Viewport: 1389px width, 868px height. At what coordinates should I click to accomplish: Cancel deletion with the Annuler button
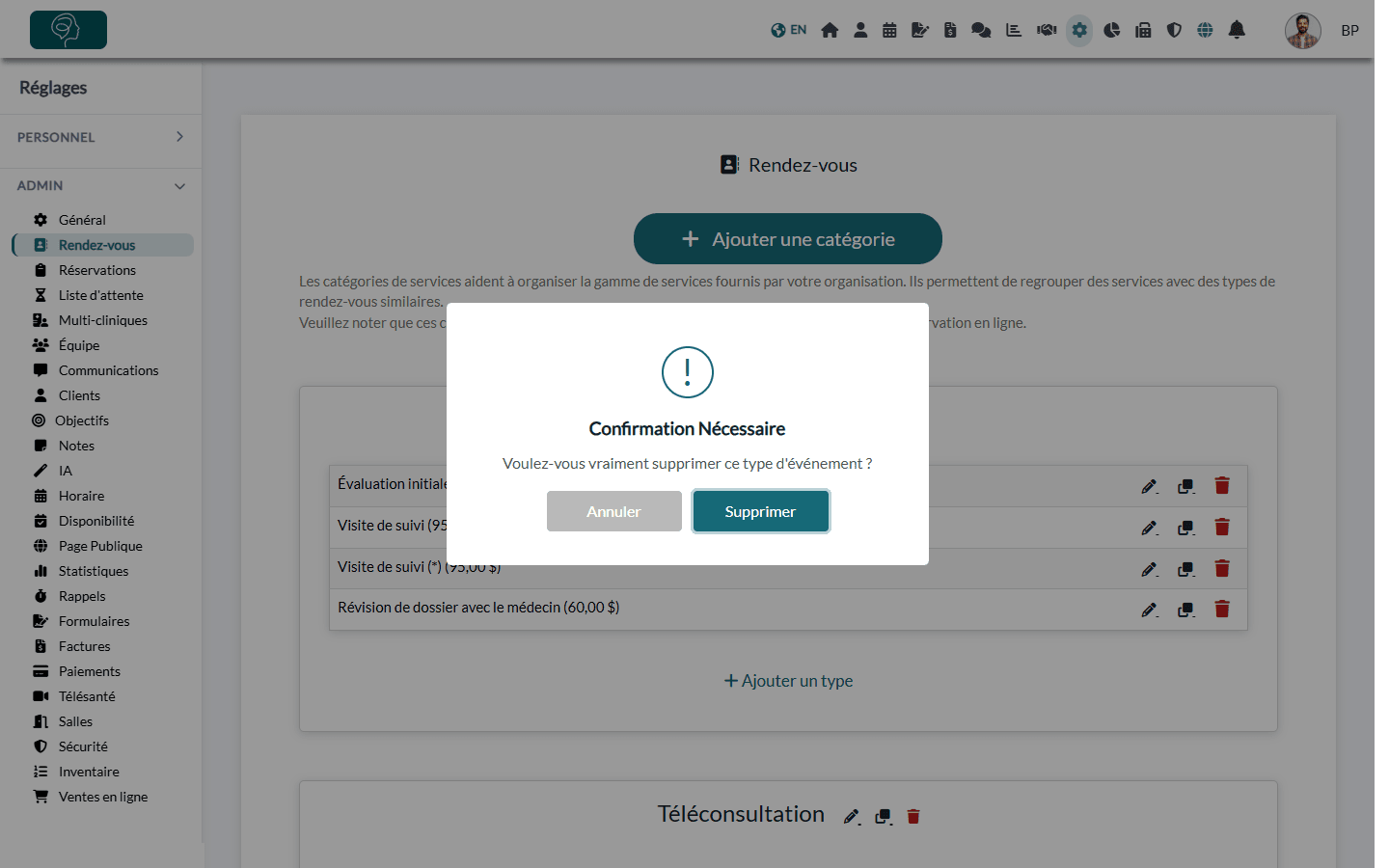pyautogui.click(x=613, y=511)
